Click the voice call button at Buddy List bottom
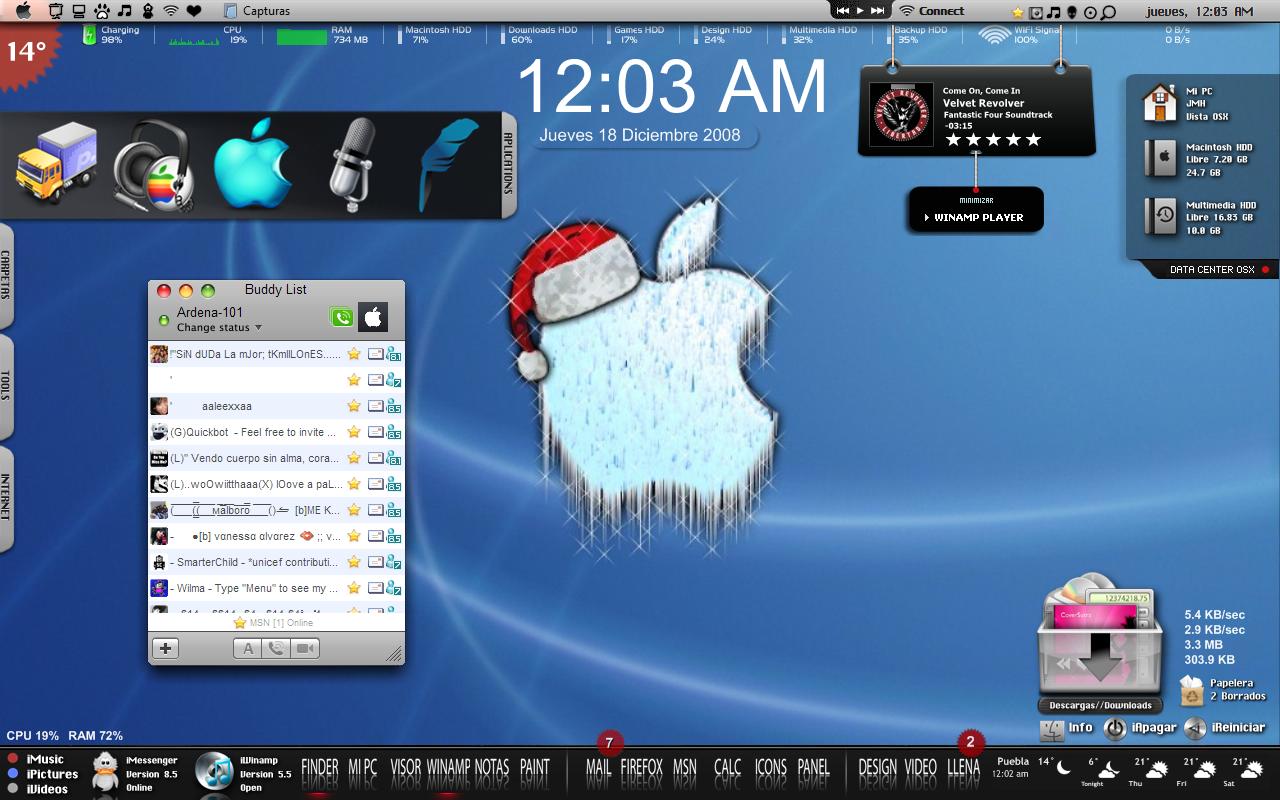1280x800 pixels. pyautogui.click(x=276, y=648)
